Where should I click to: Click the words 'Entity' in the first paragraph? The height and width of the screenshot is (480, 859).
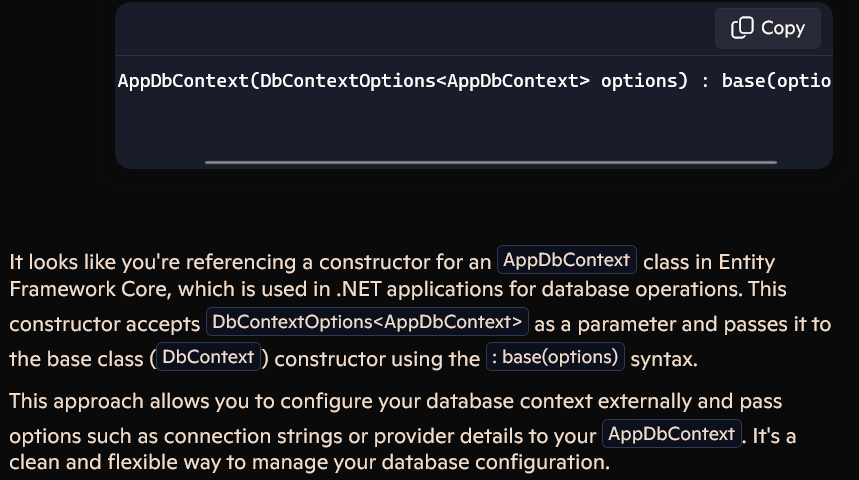click(747, 262)
